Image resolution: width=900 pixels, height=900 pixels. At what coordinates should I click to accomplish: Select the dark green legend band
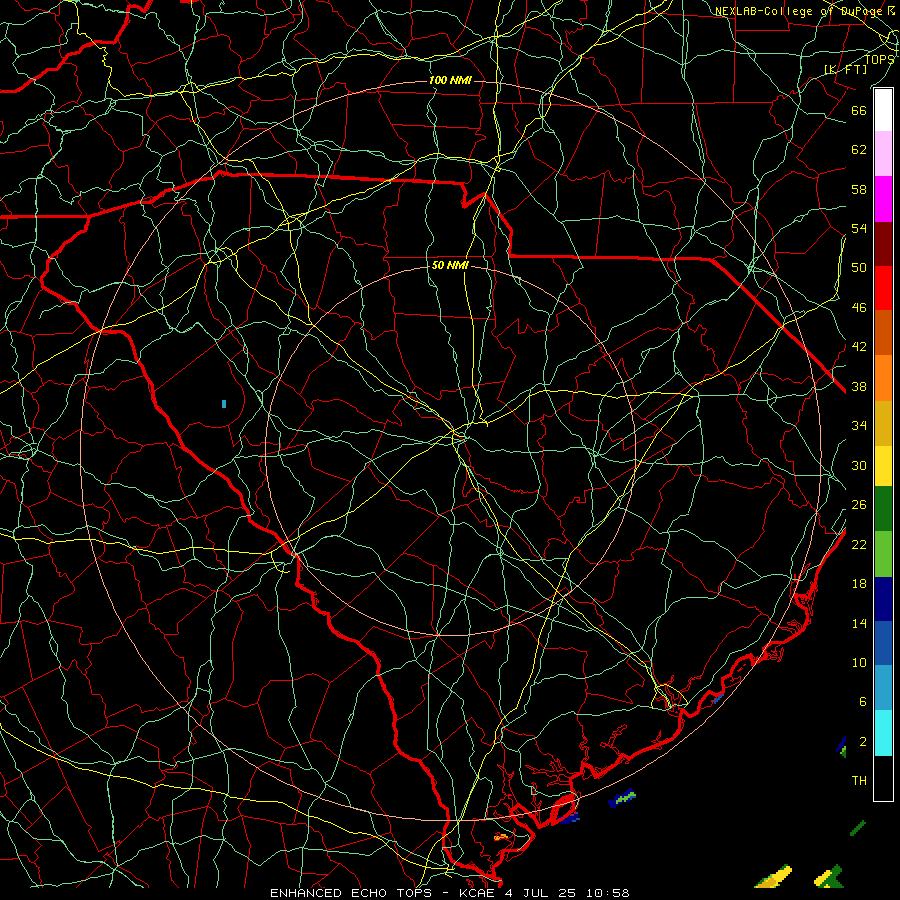(883, 509)
